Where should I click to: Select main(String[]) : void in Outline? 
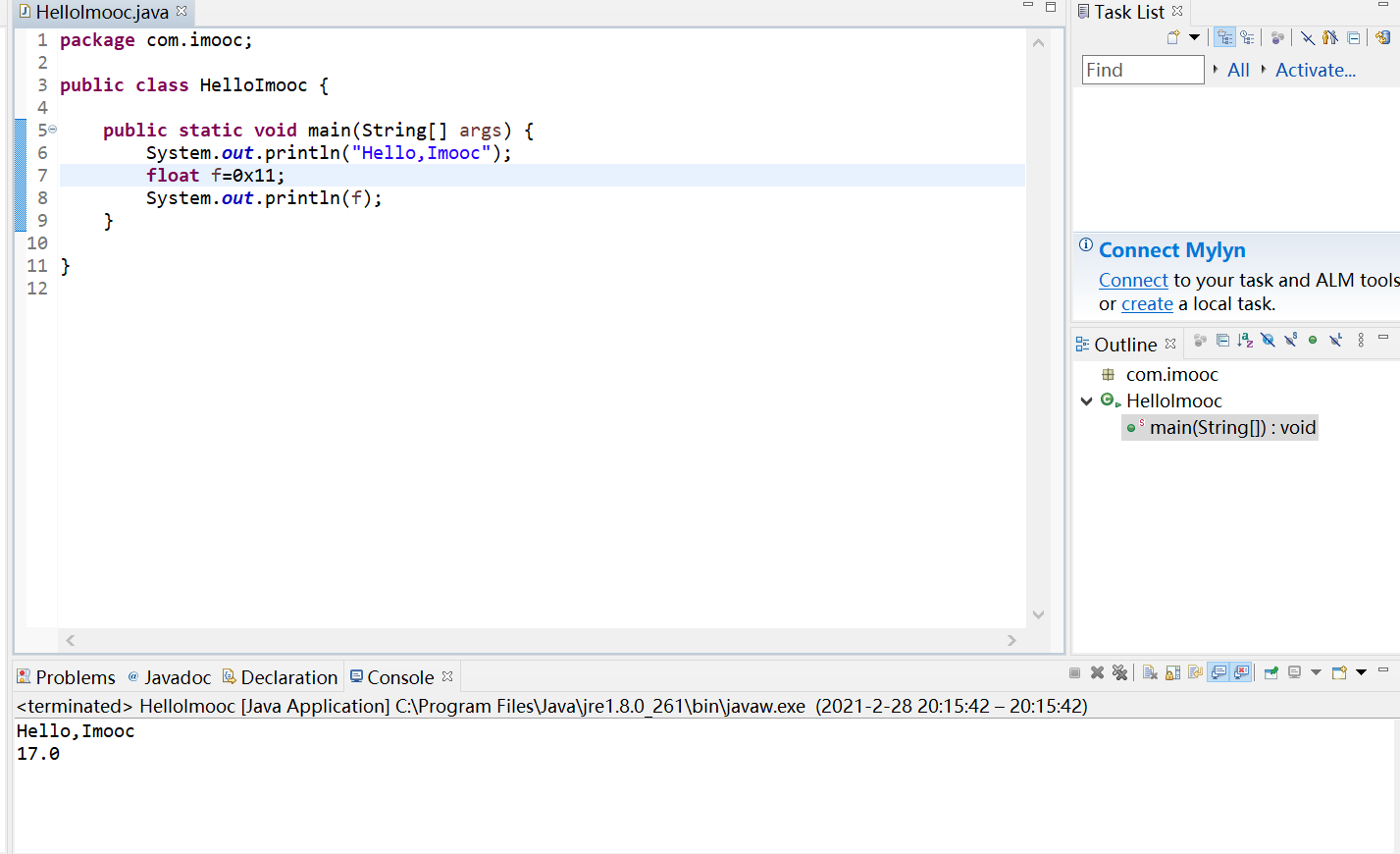1220,427
